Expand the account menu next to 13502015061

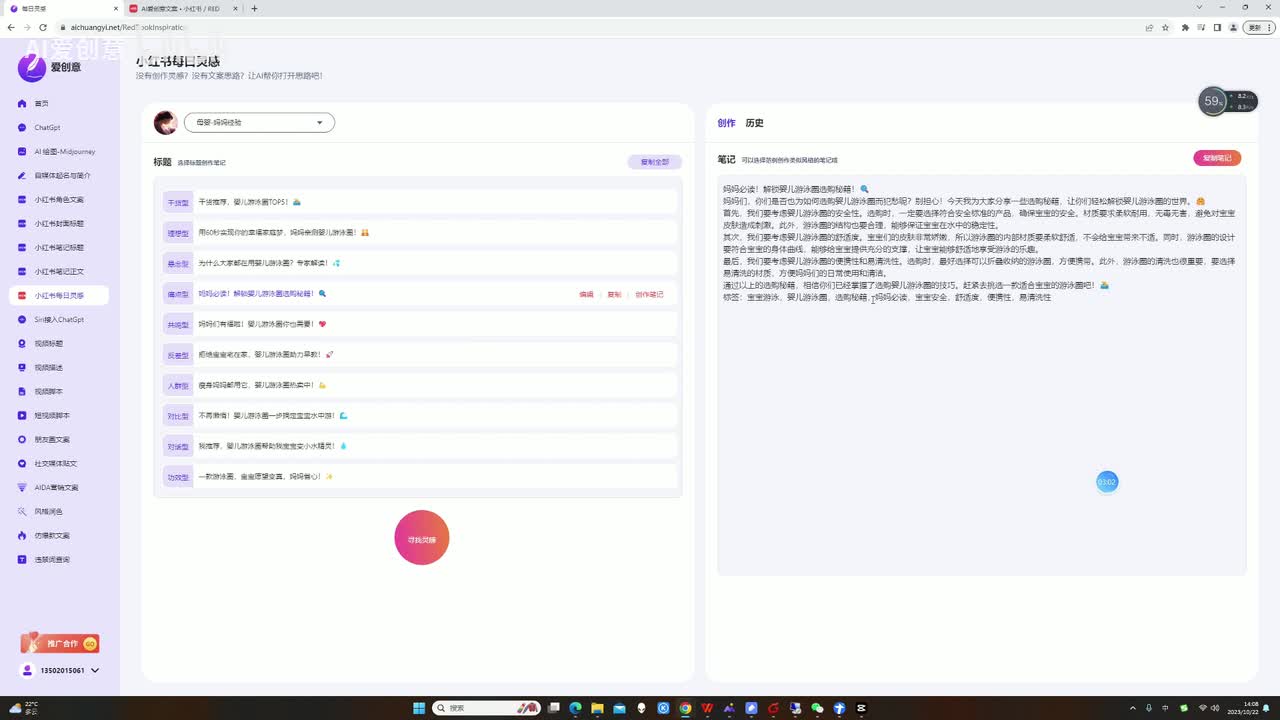click(x=95, y=671)
